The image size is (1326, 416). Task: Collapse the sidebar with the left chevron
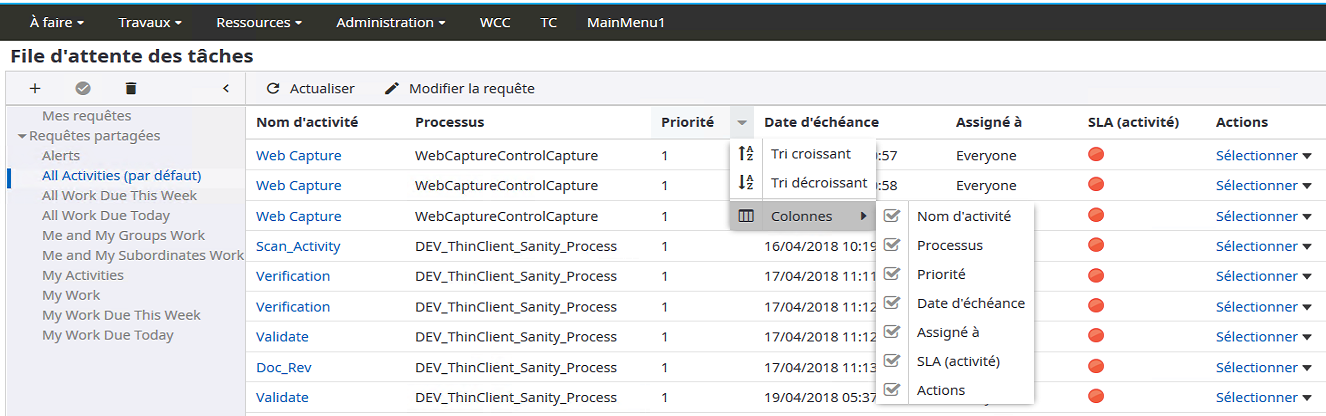click(x=226, y=88)
